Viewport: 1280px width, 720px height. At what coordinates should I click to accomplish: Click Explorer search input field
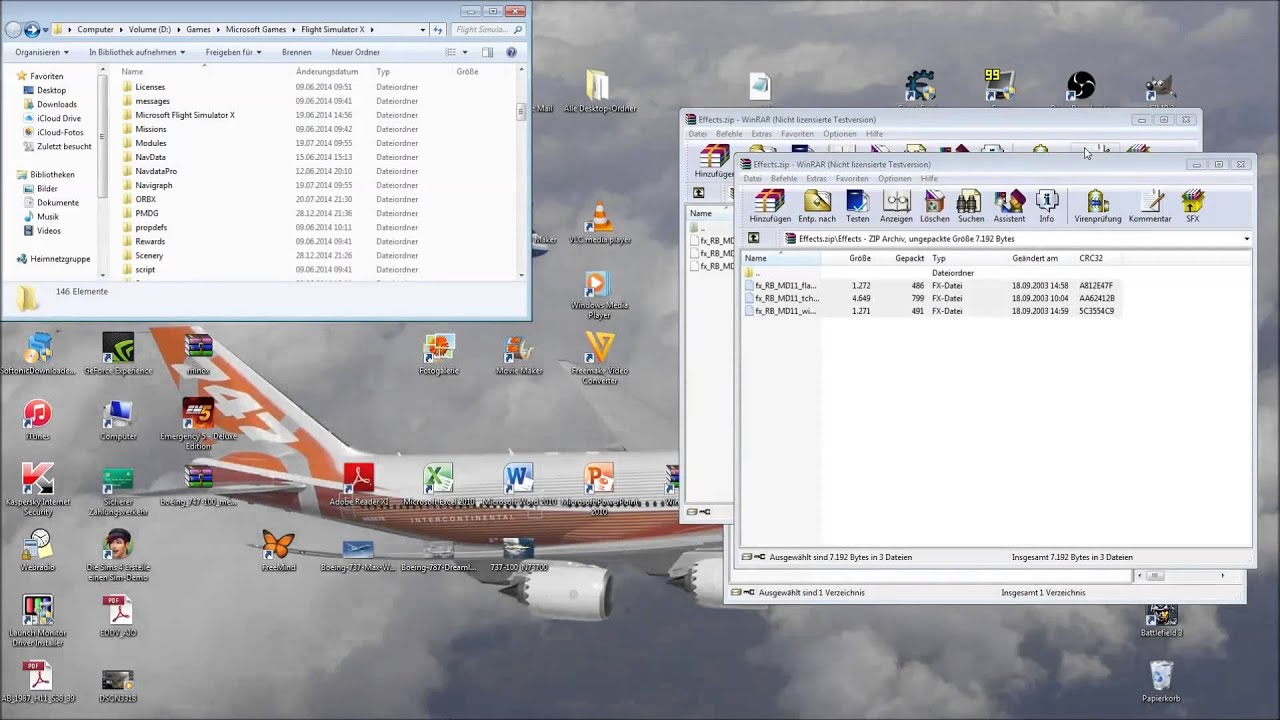point(486,30)
